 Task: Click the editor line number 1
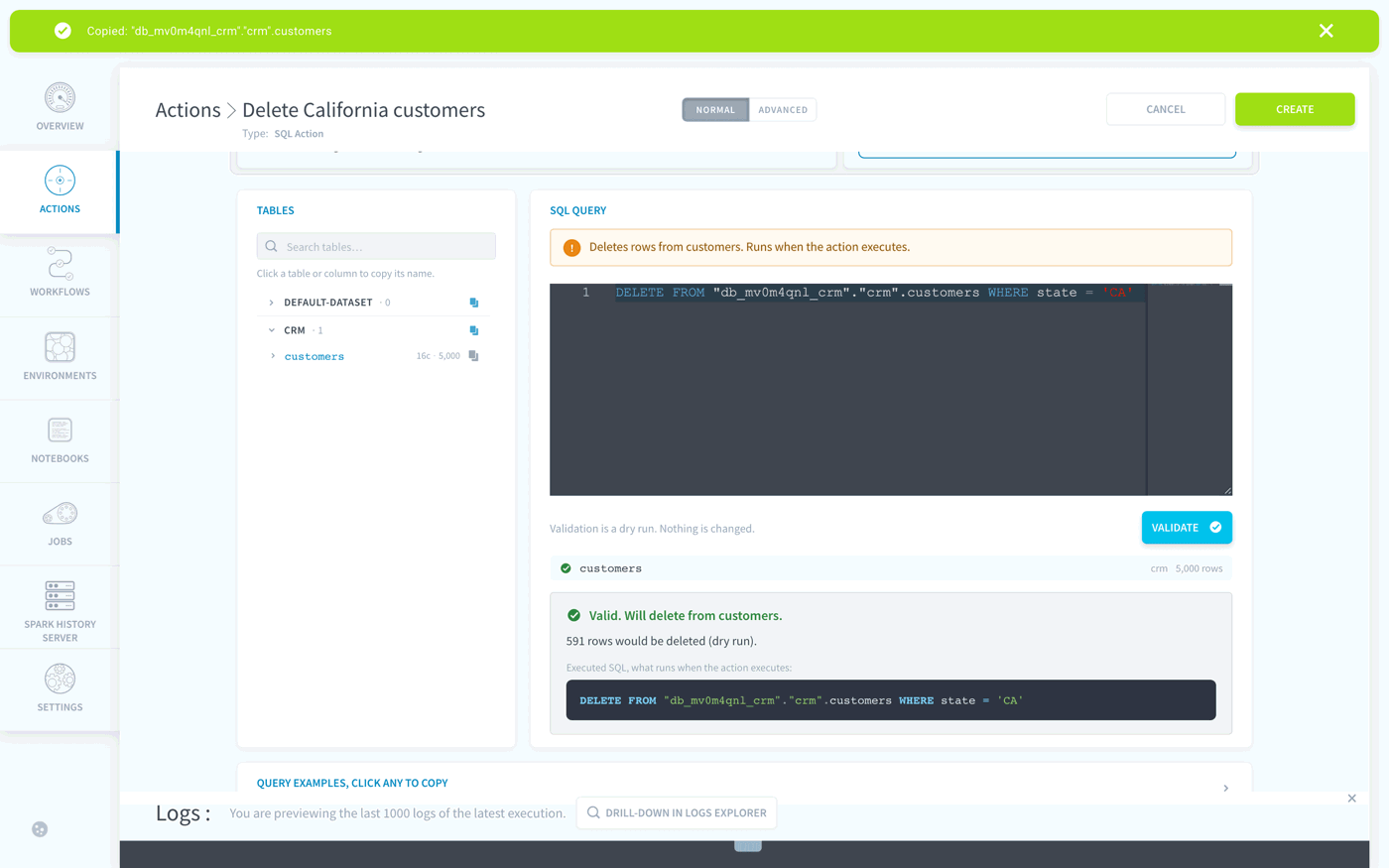pos(586,293)
